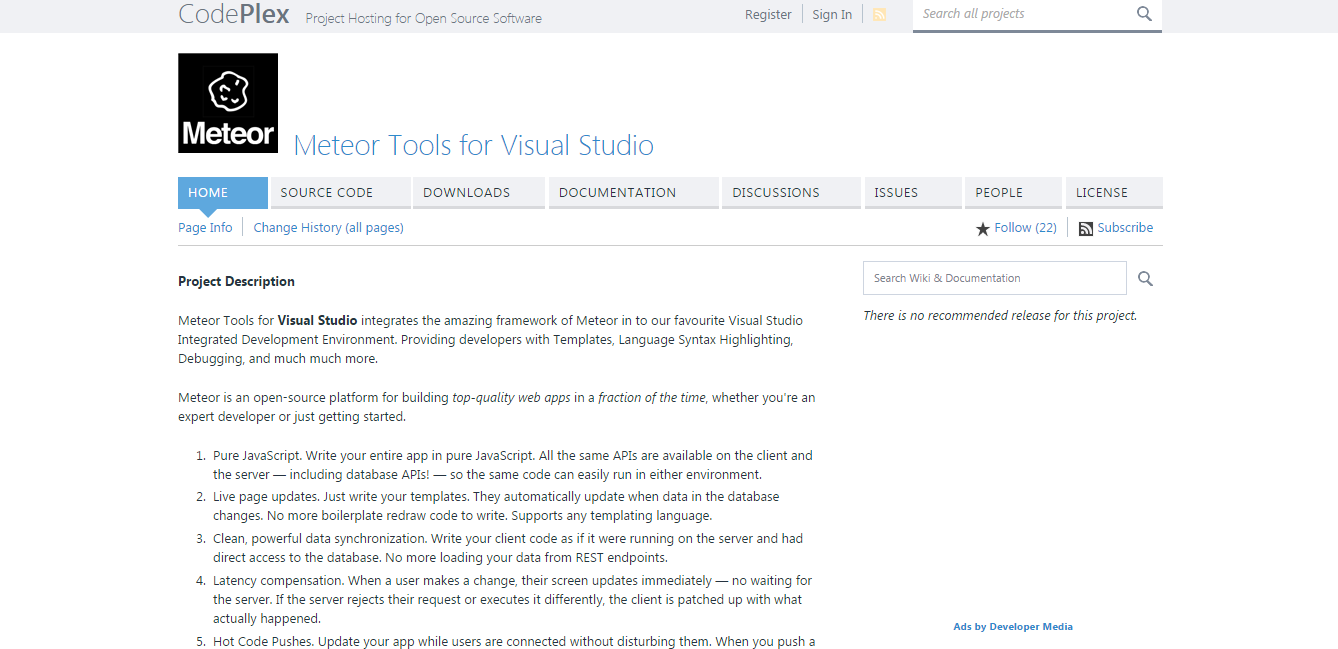The image size is (1338, 649).
Task: Show the LICENSE tab
Action: tap(1114, 192)
